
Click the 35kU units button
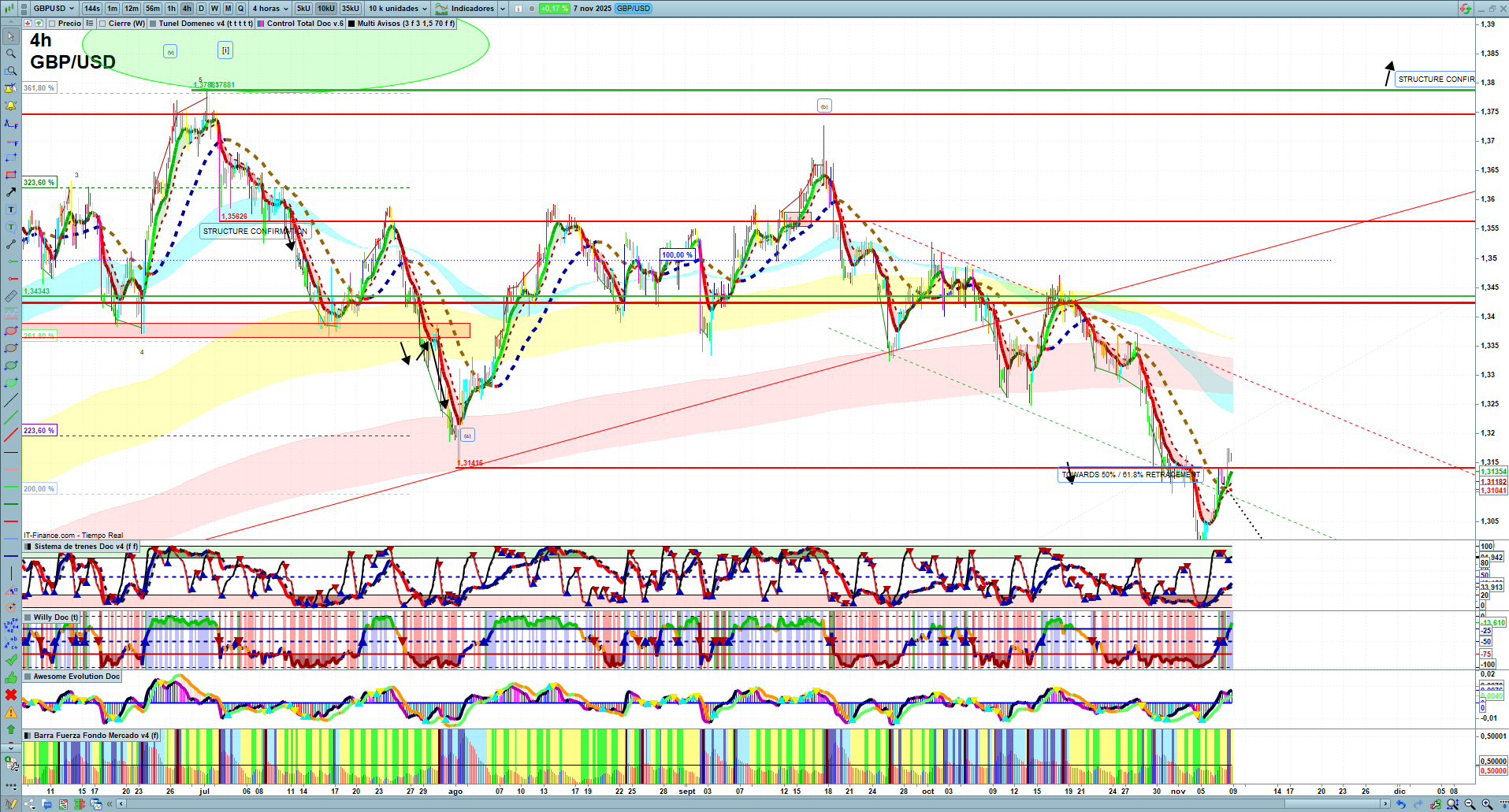coord(350,9)
